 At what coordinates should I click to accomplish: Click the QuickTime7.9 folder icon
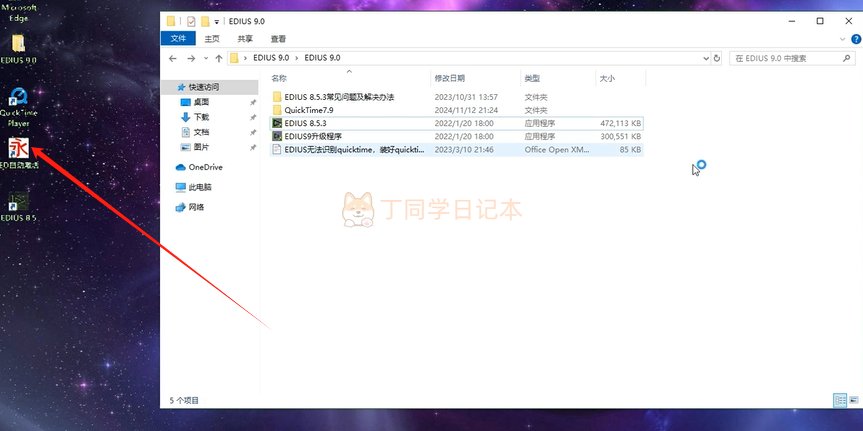point(277,110)
